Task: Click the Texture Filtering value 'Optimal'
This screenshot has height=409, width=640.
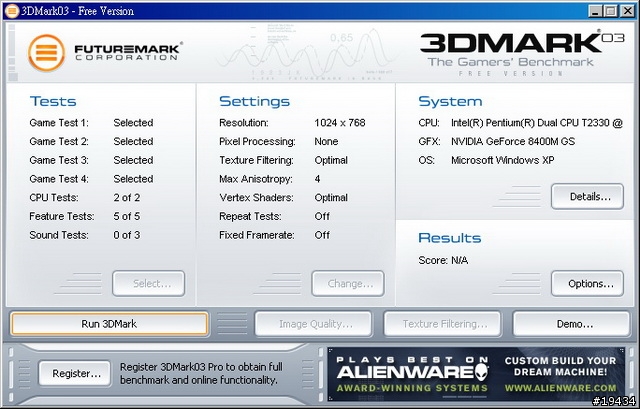Action: 331,160
